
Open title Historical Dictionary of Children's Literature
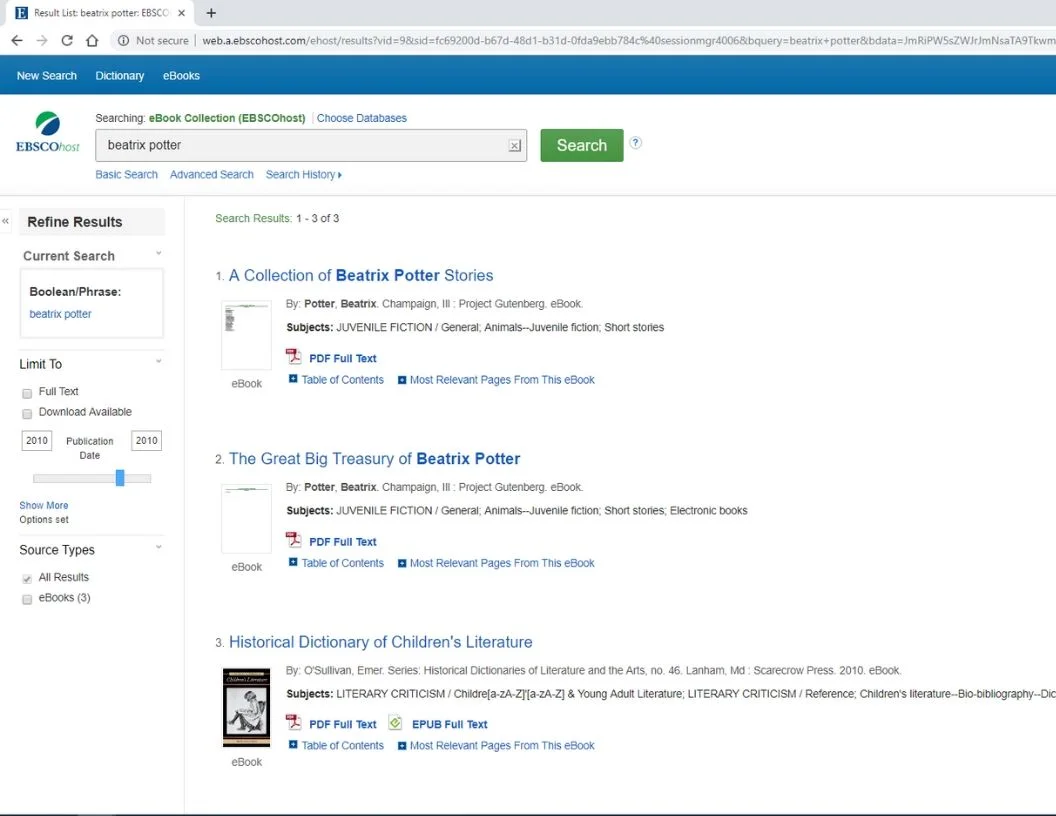tap(381, 642)
